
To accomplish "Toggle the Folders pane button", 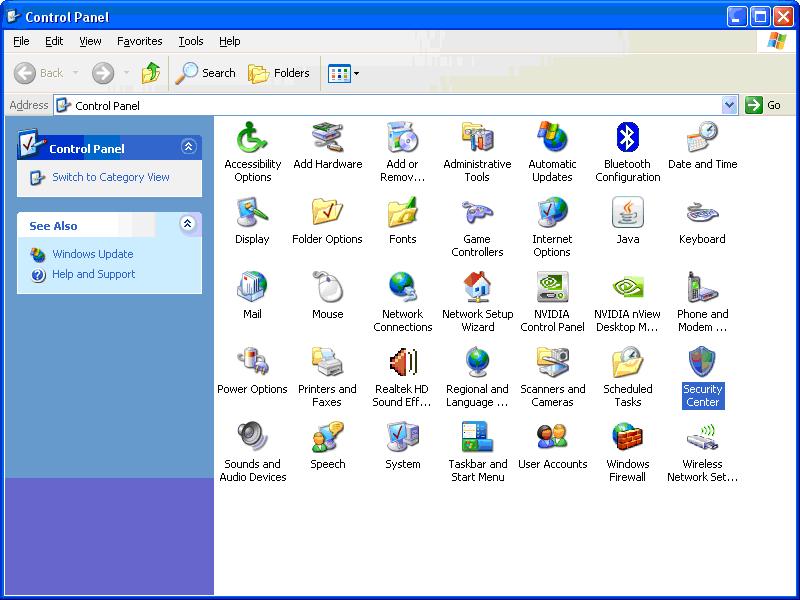I will pyautogui.click(x=279, y=73).
